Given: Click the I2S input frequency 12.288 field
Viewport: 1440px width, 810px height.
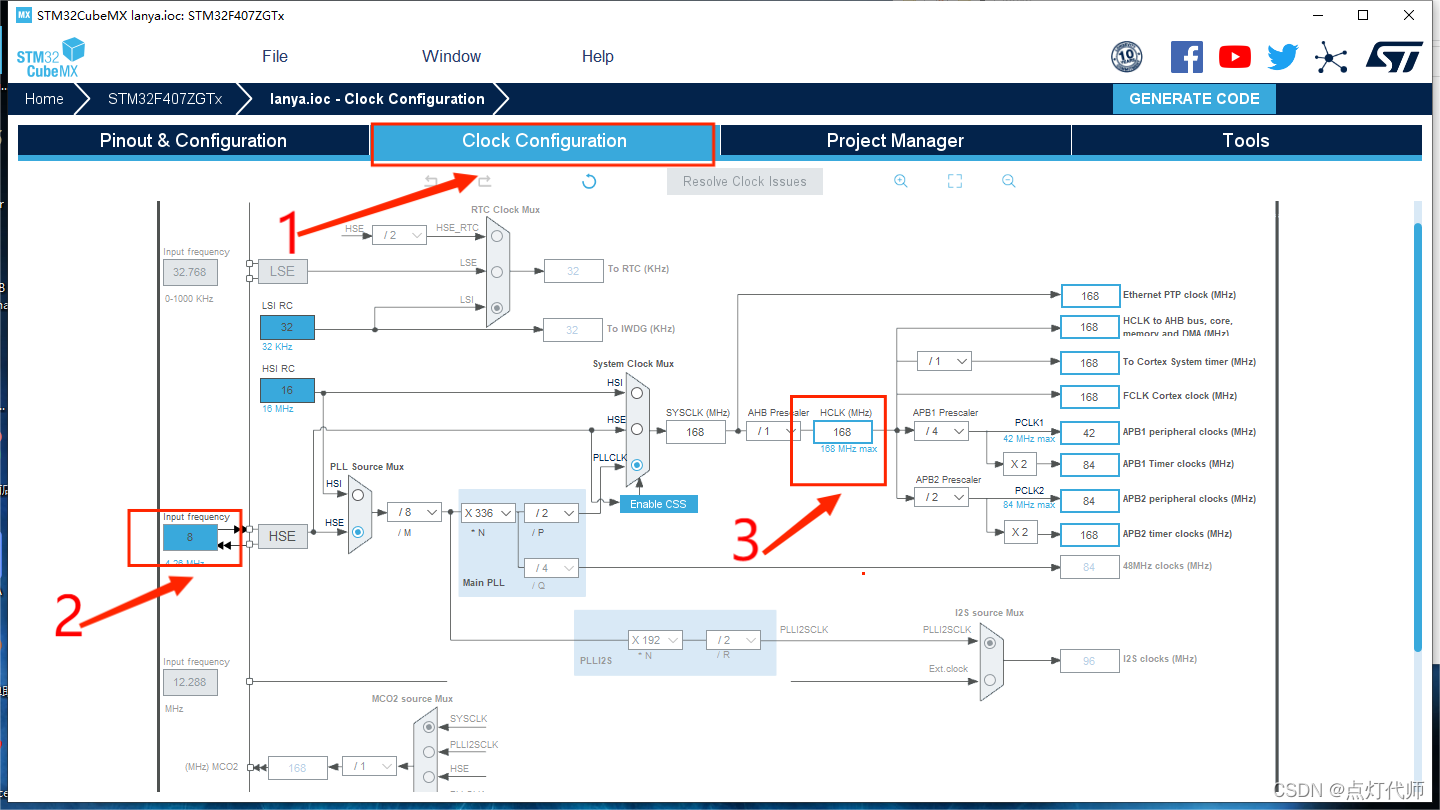Looking at the screenshot, I should tap(190, 682).
